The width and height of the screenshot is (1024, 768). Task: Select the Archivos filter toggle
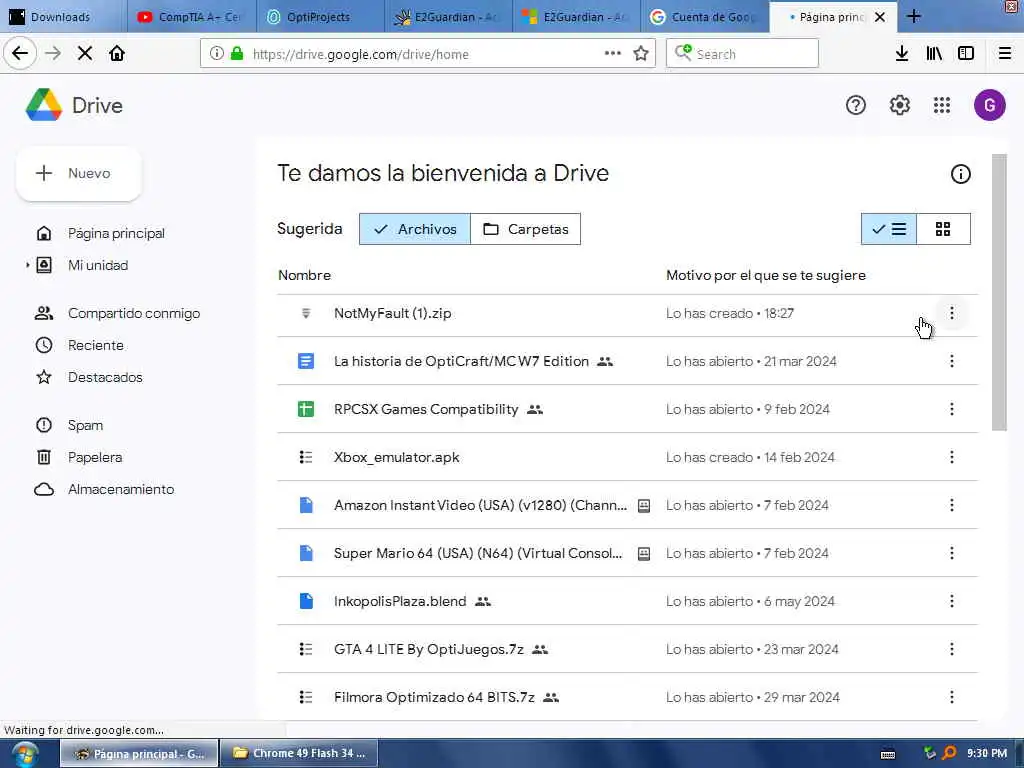pyautogui.click(x=415, y=229)
